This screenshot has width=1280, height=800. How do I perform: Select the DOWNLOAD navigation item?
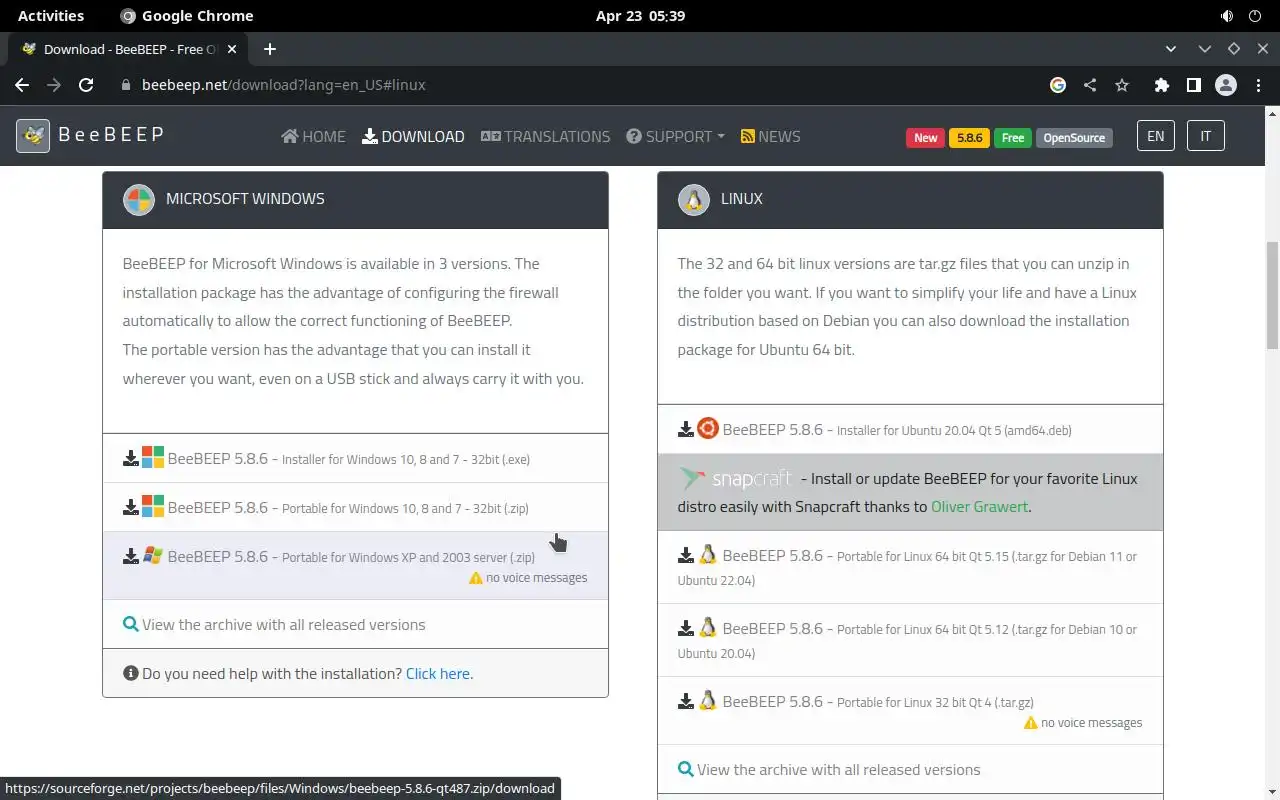point(413,136)
